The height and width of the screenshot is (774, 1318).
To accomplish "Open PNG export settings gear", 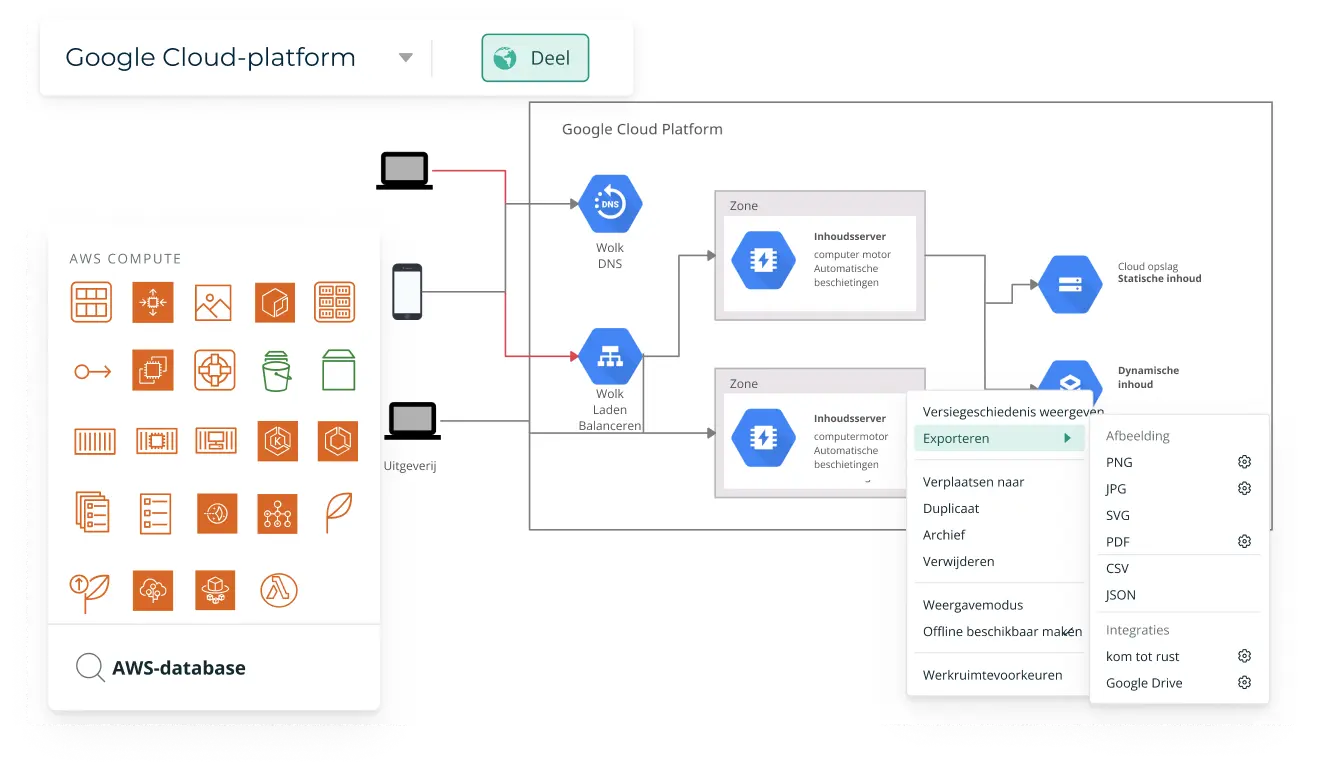I will (x=1245, y=462).
